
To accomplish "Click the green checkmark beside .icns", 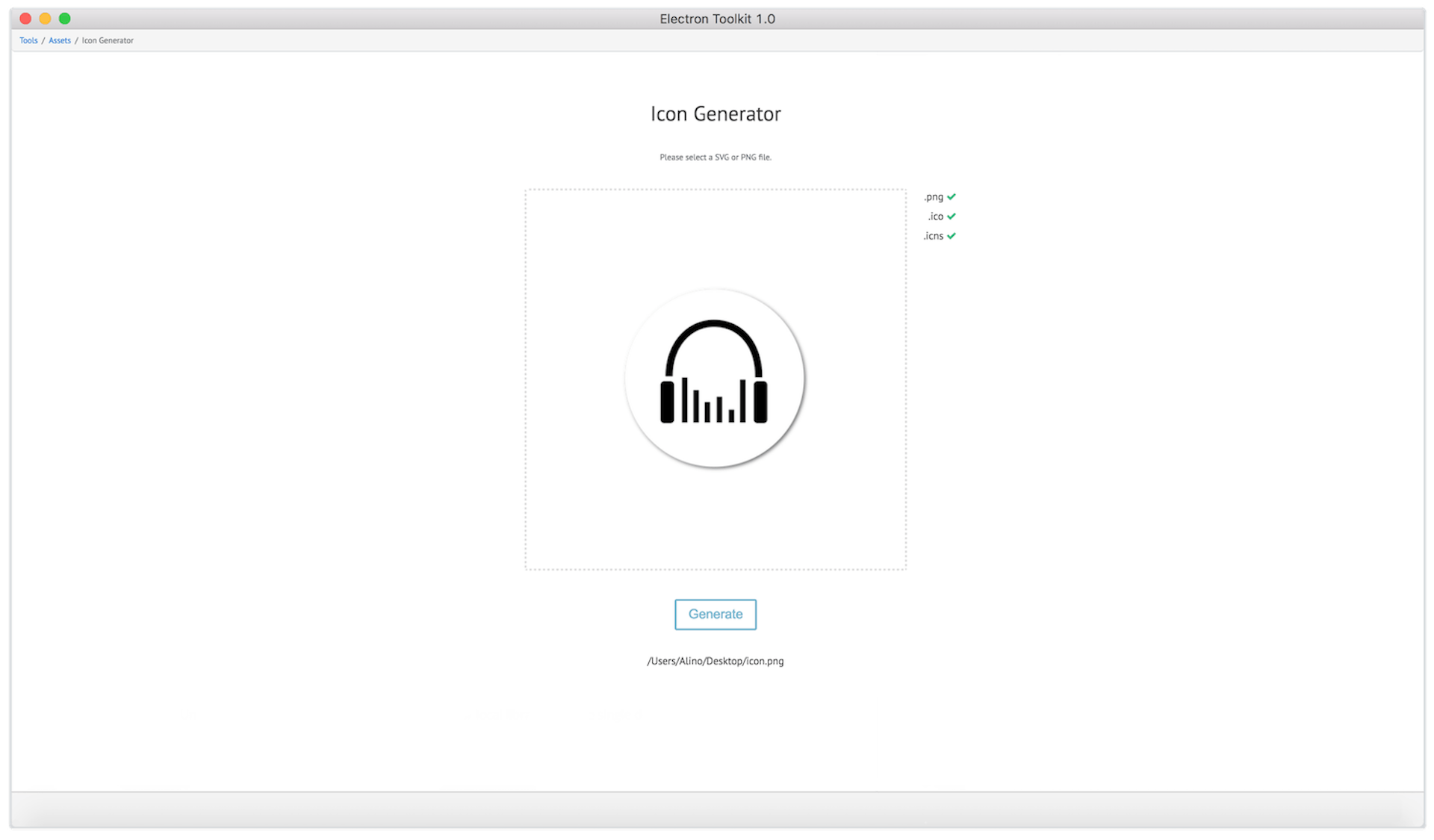I will click(x=952, y=235).
